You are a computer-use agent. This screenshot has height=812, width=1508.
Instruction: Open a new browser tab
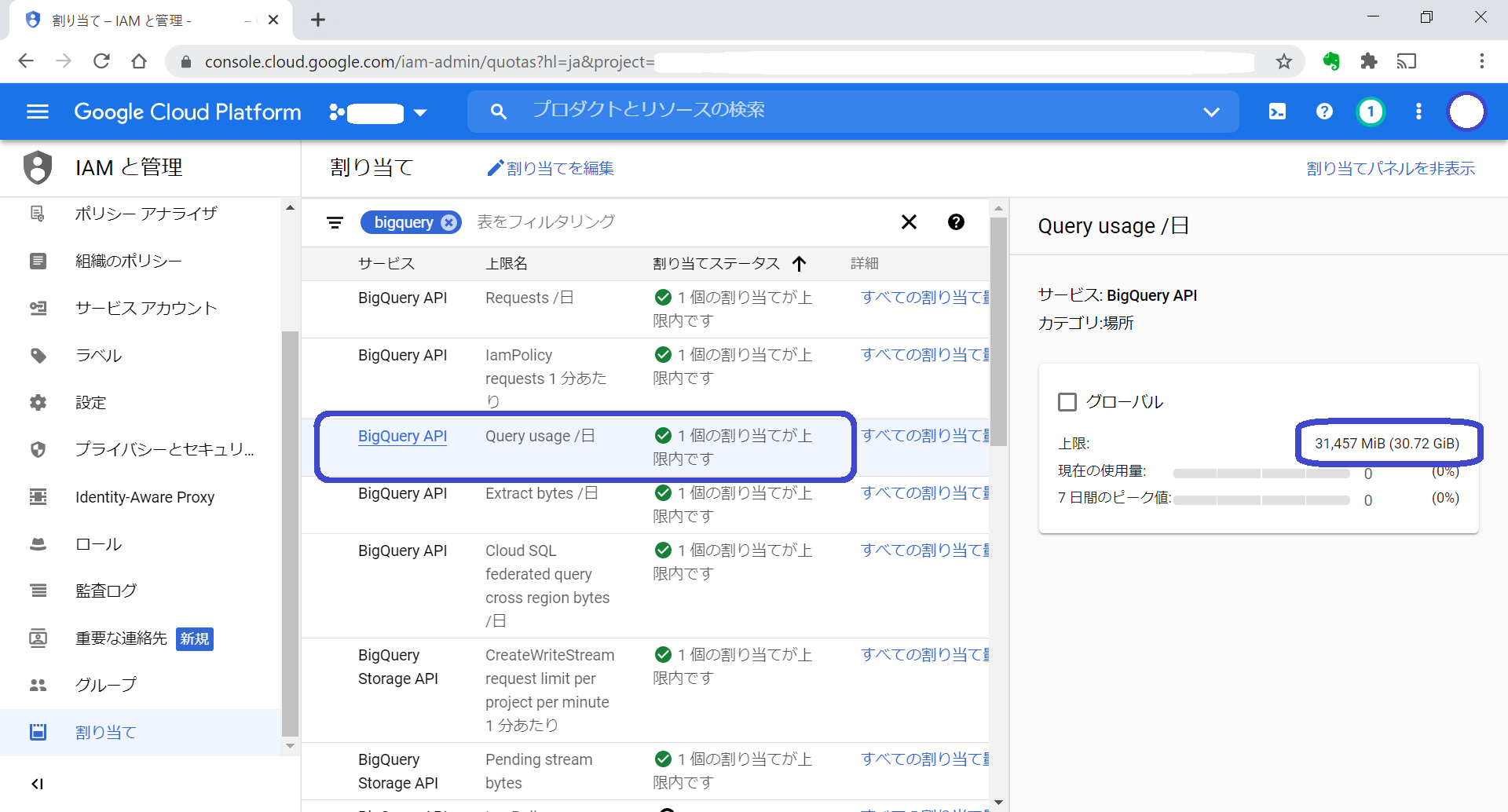tap(318, 20)
